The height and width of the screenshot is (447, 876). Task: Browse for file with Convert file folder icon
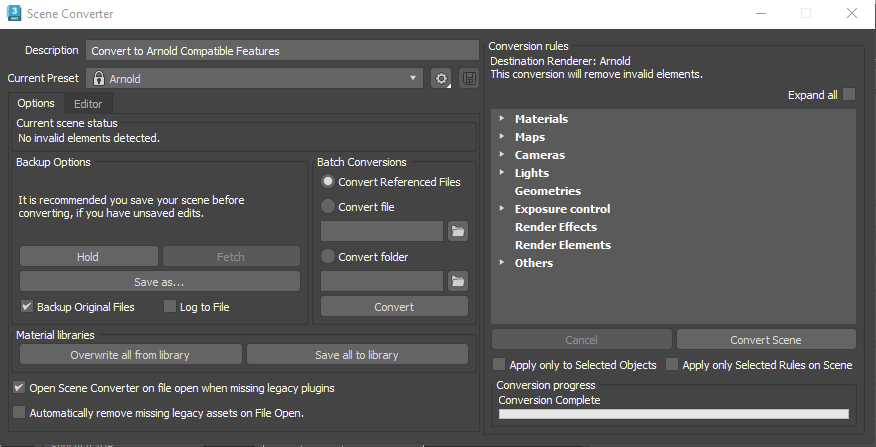pos(458,231)
